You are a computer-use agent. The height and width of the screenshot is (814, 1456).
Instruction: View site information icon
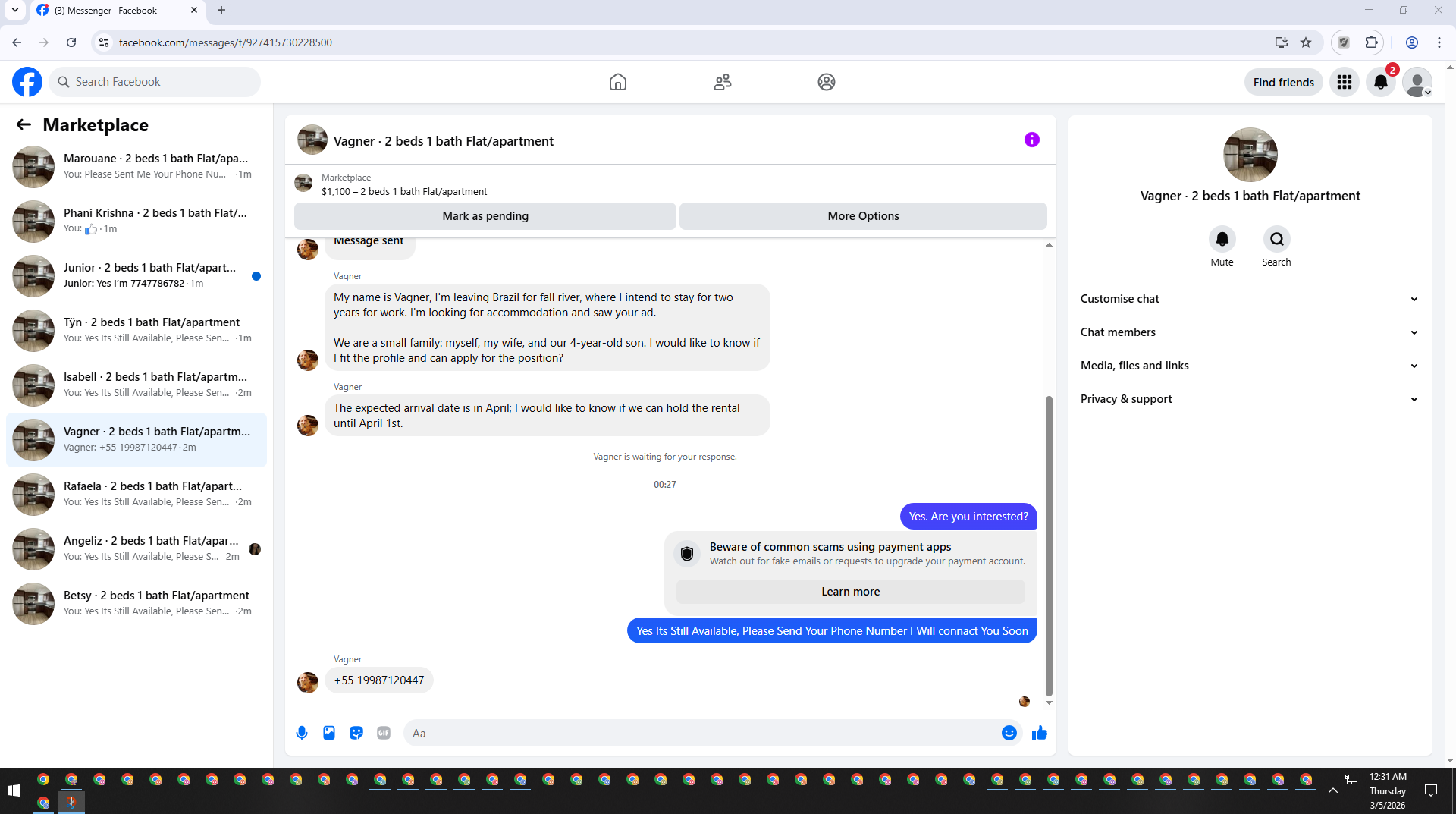pos(104,42)
